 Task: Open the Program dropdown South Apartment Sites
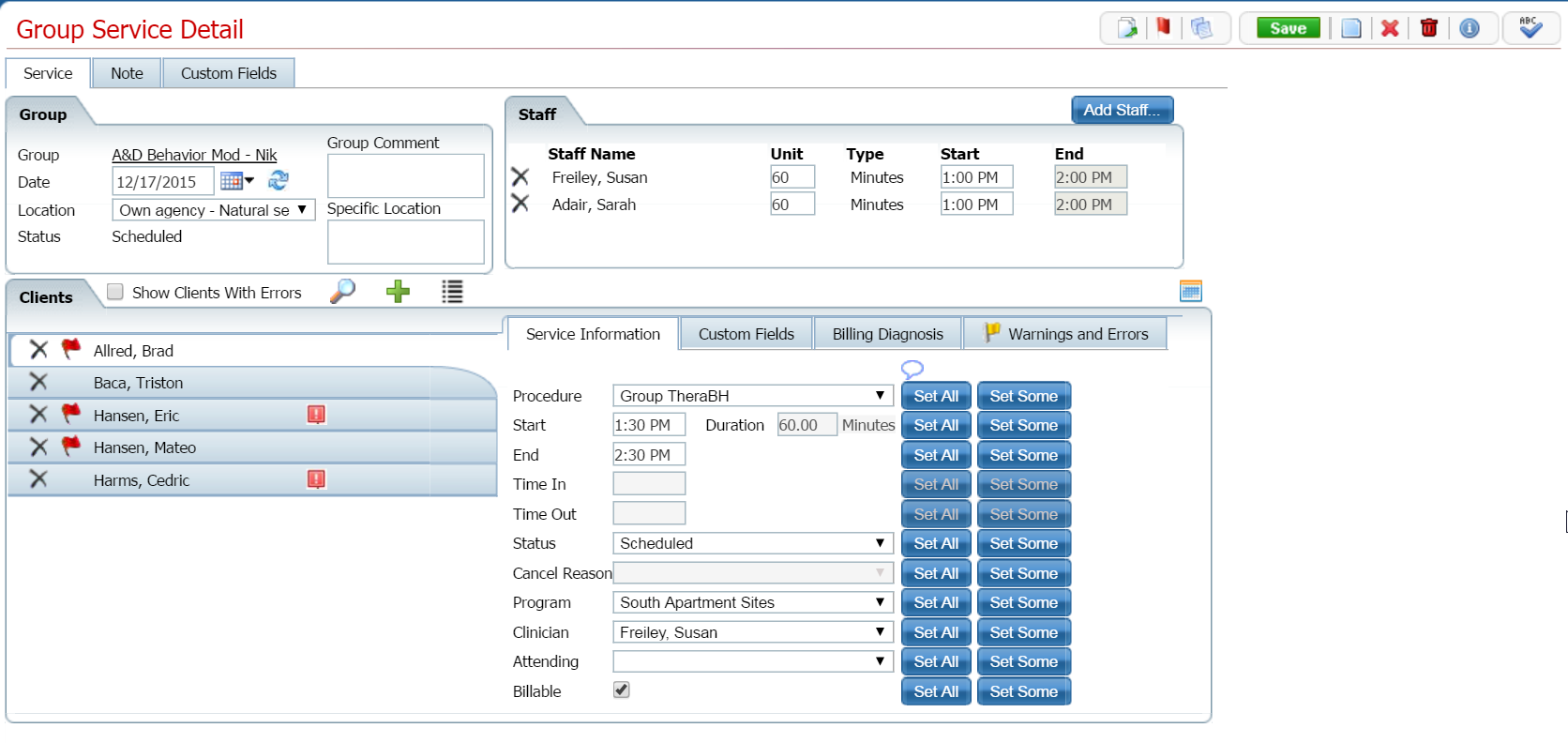click(x=753, y=602)
